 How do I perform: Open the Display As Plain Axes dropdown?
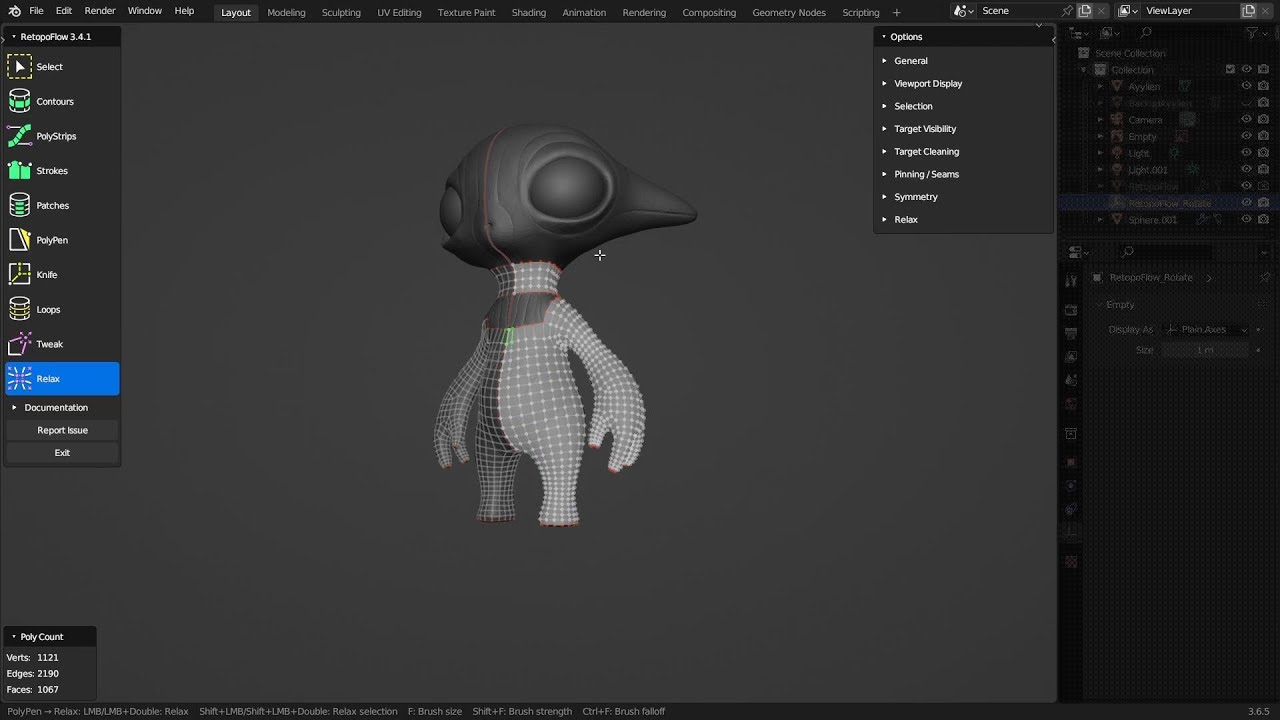1204,330
